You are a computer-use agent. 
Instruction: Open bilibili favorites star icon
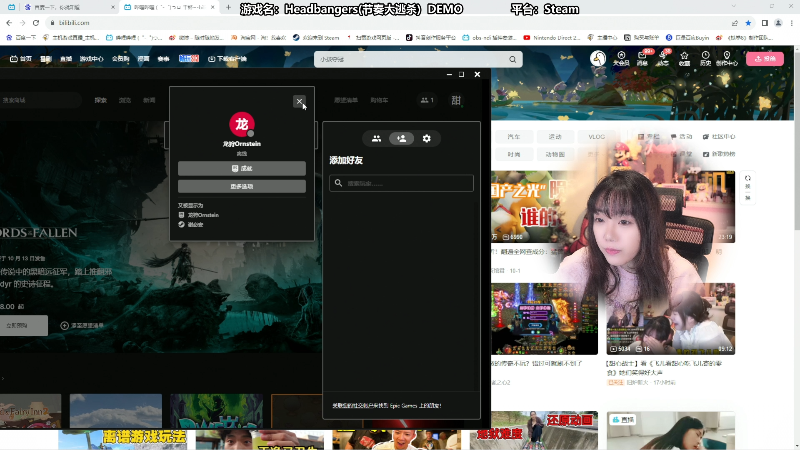pos(684,58)
